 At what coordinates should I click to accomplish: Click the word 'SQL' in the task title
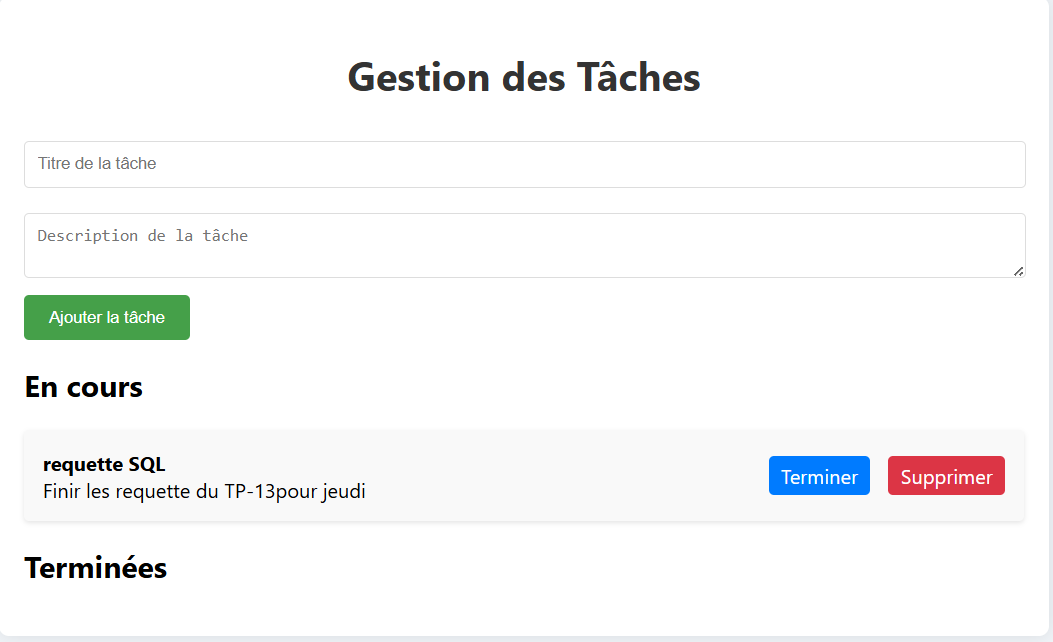[x=147, y=464]
